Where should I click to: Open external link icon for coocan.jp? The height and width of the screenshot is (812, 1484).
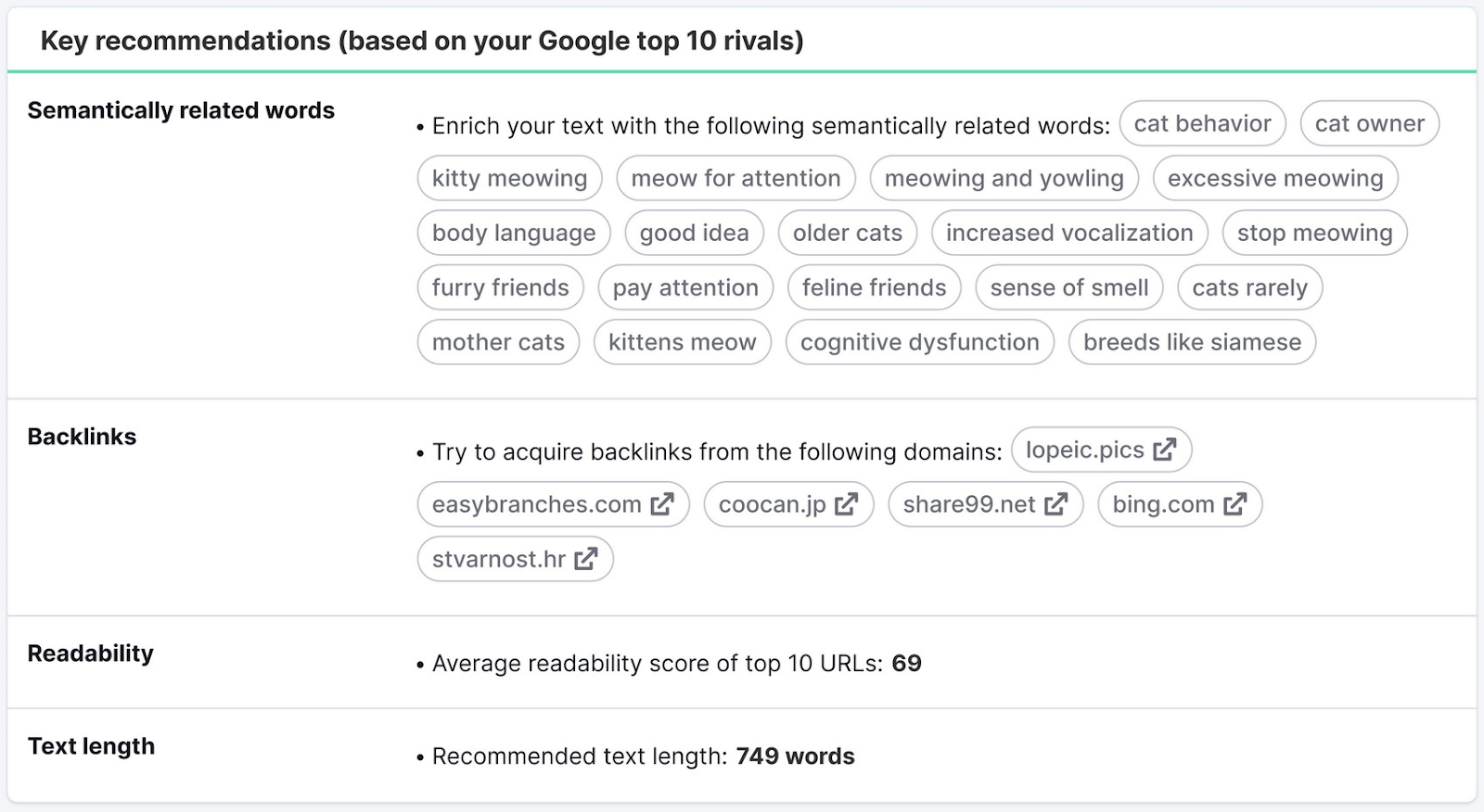click(847, 504)
